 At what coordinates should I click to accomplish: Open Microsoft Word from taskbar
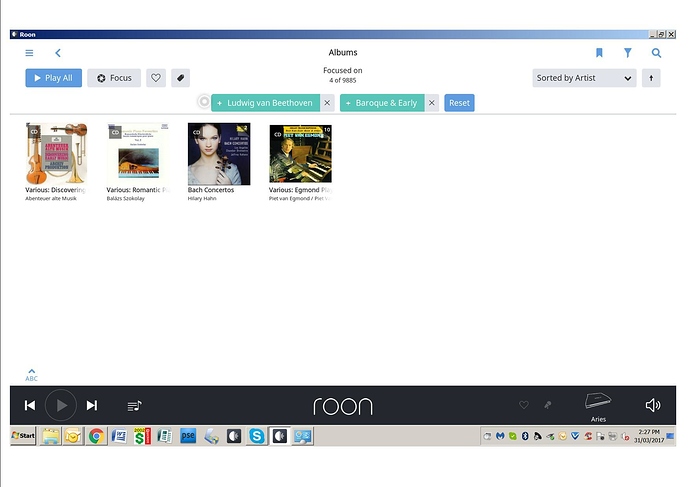pos(119,436)
